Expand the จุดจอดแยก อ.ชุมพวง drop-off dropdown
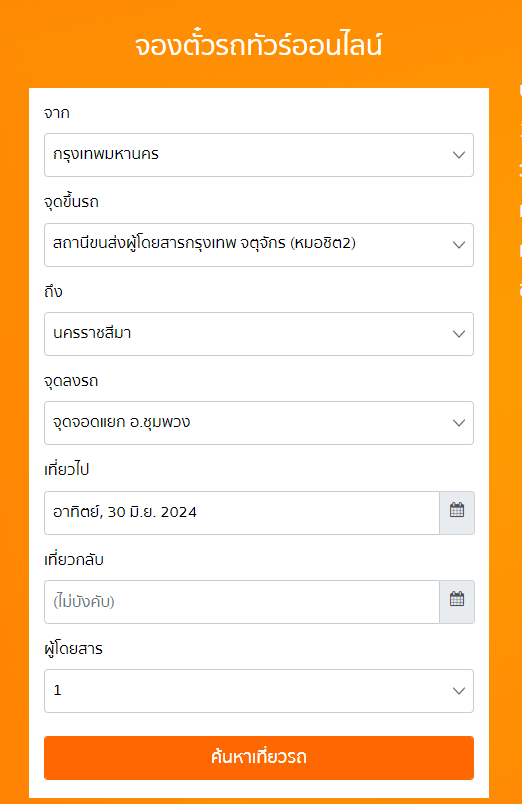522x804 pixels. point(259,423)
